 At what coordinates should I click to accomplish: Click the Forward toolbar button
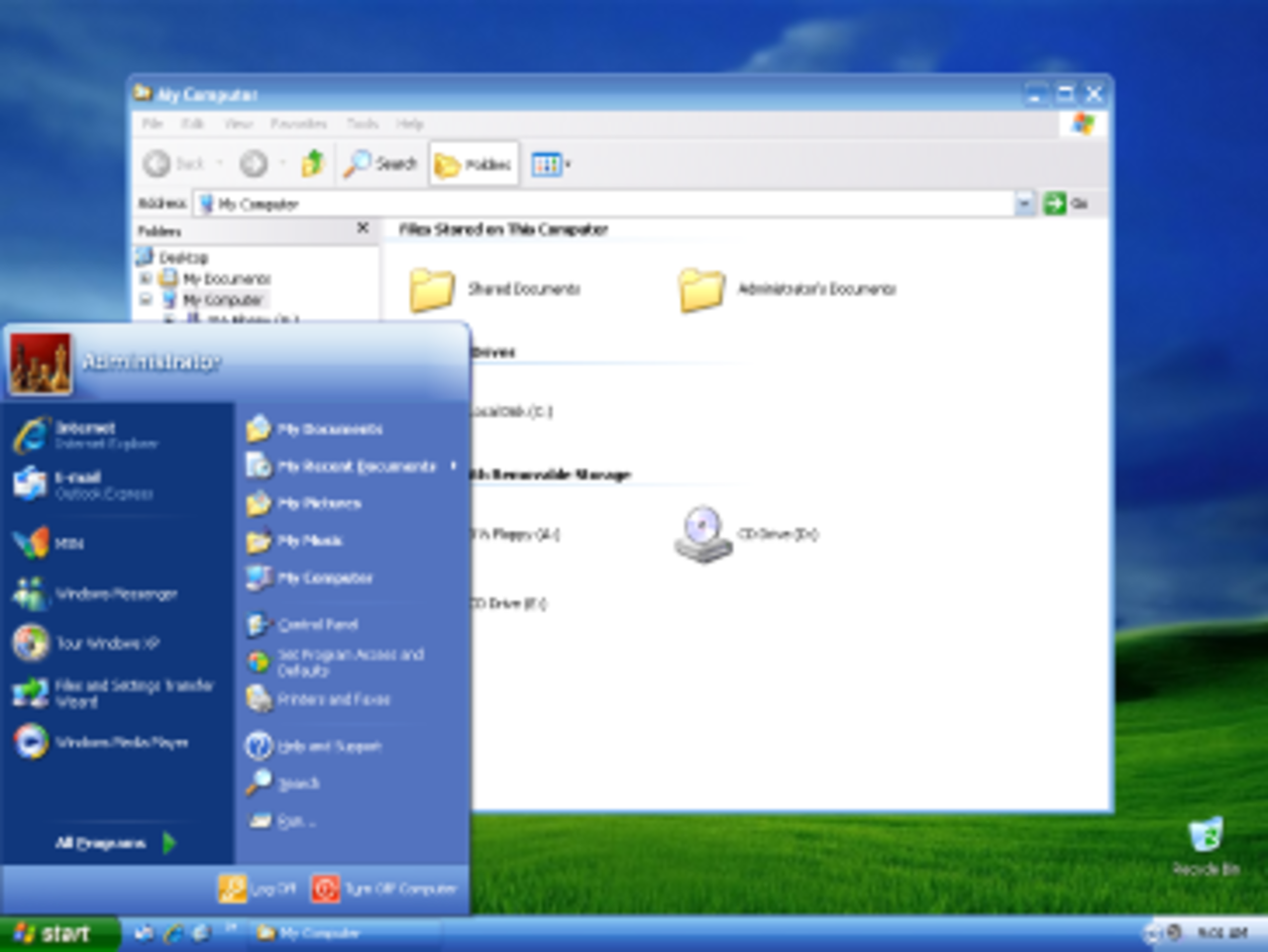click(254, 163)
